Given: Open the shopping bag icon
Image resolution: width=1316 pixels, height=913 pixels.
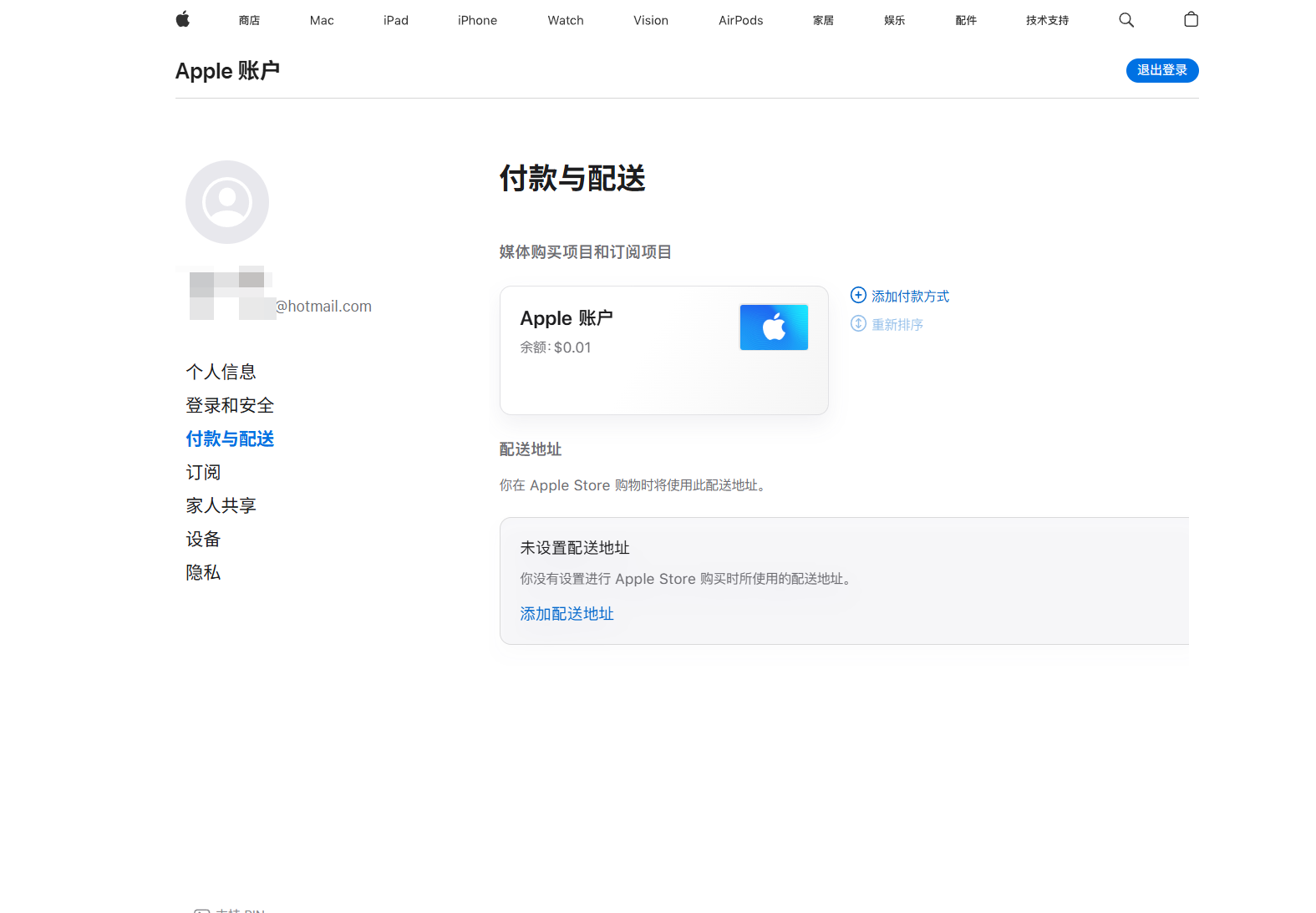Looking at the screenshot, I should pyautogui.click(x=1191, y=20).
